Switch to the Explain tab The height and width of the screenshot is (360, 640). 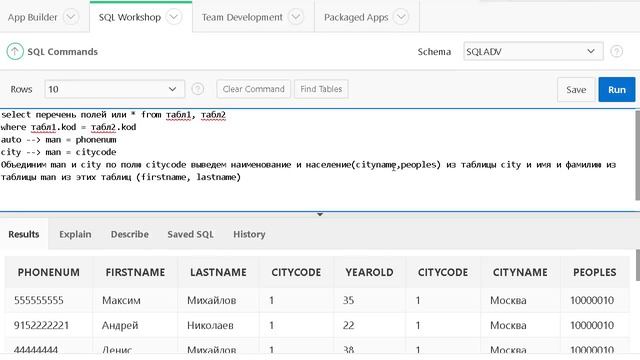click(x=75, y=234)
